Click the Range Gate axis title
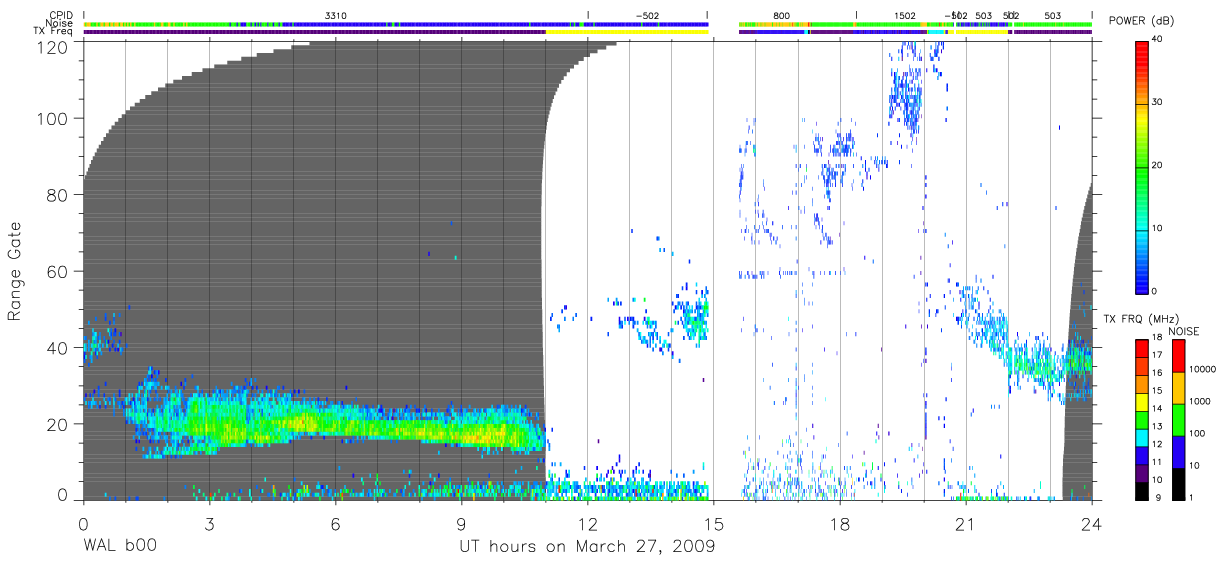Image resolution: width=1228 pixels, height=567 pixels. point(15,270)
